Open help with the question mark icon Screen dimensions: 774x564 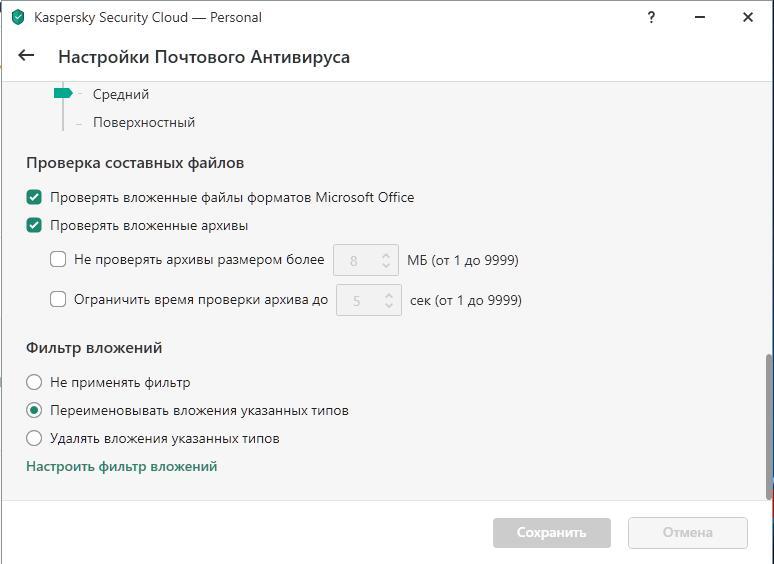coord(651,17)
